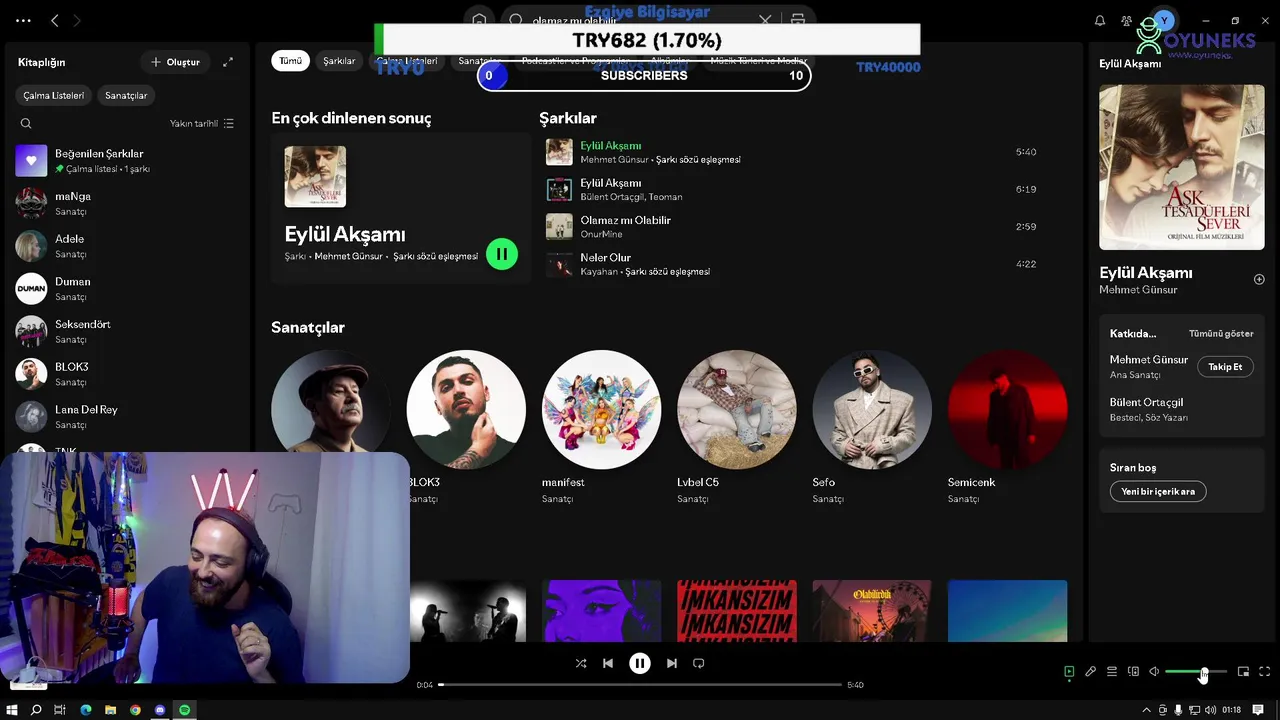Viewport: 1280px width, 720px height.
Task: Open Discord from the taskbar
Action: point(160,710)
